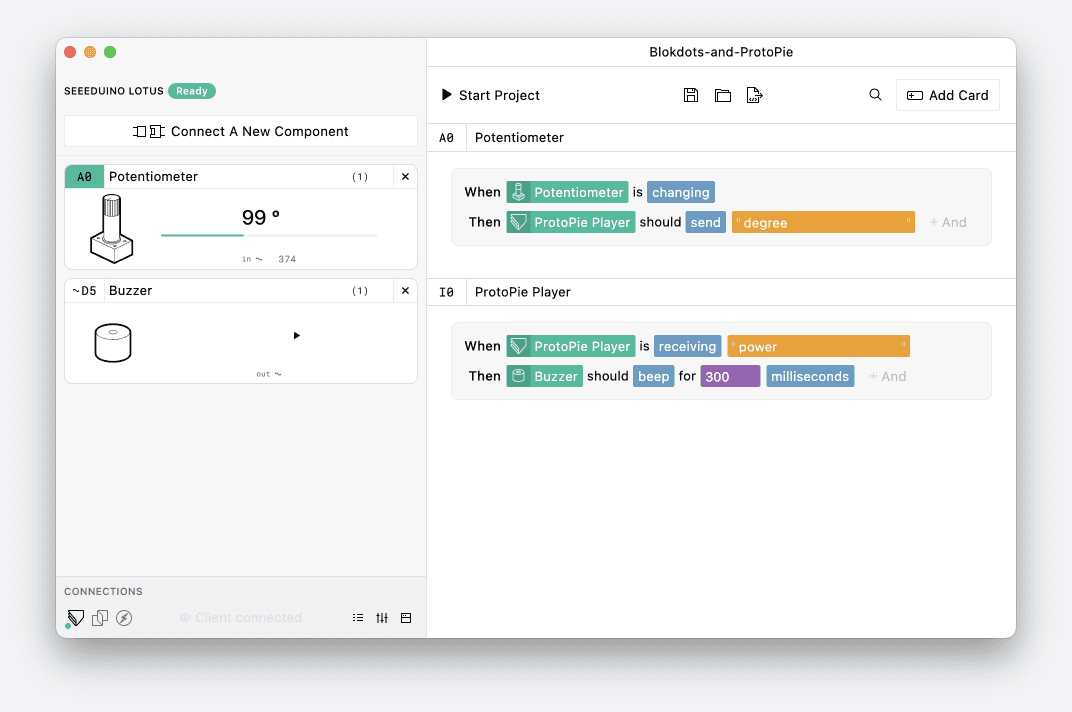Image resolution: width=1072 pixels, height=712 pixels.
Task: Remove the Buzzer component
Action: pyautogui.click(x=405, y=291)
